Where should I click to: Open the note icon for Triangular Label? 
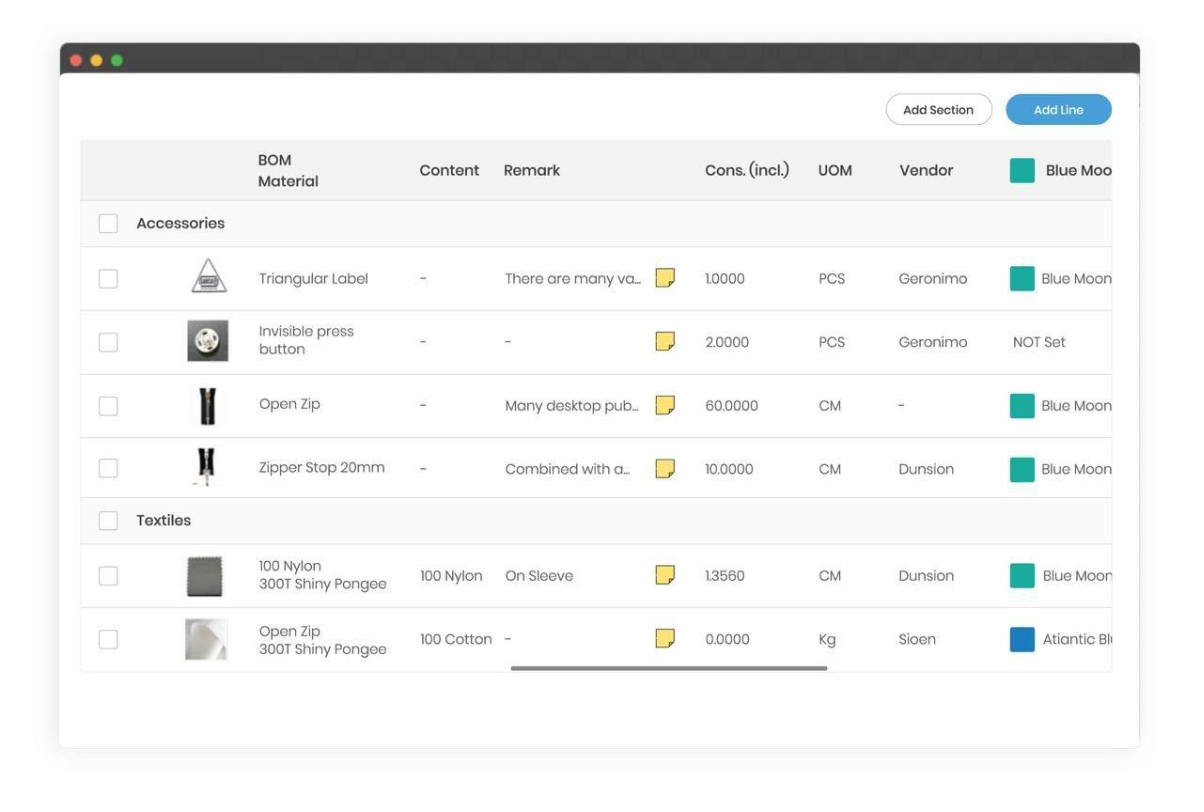(x=665, y=278)
